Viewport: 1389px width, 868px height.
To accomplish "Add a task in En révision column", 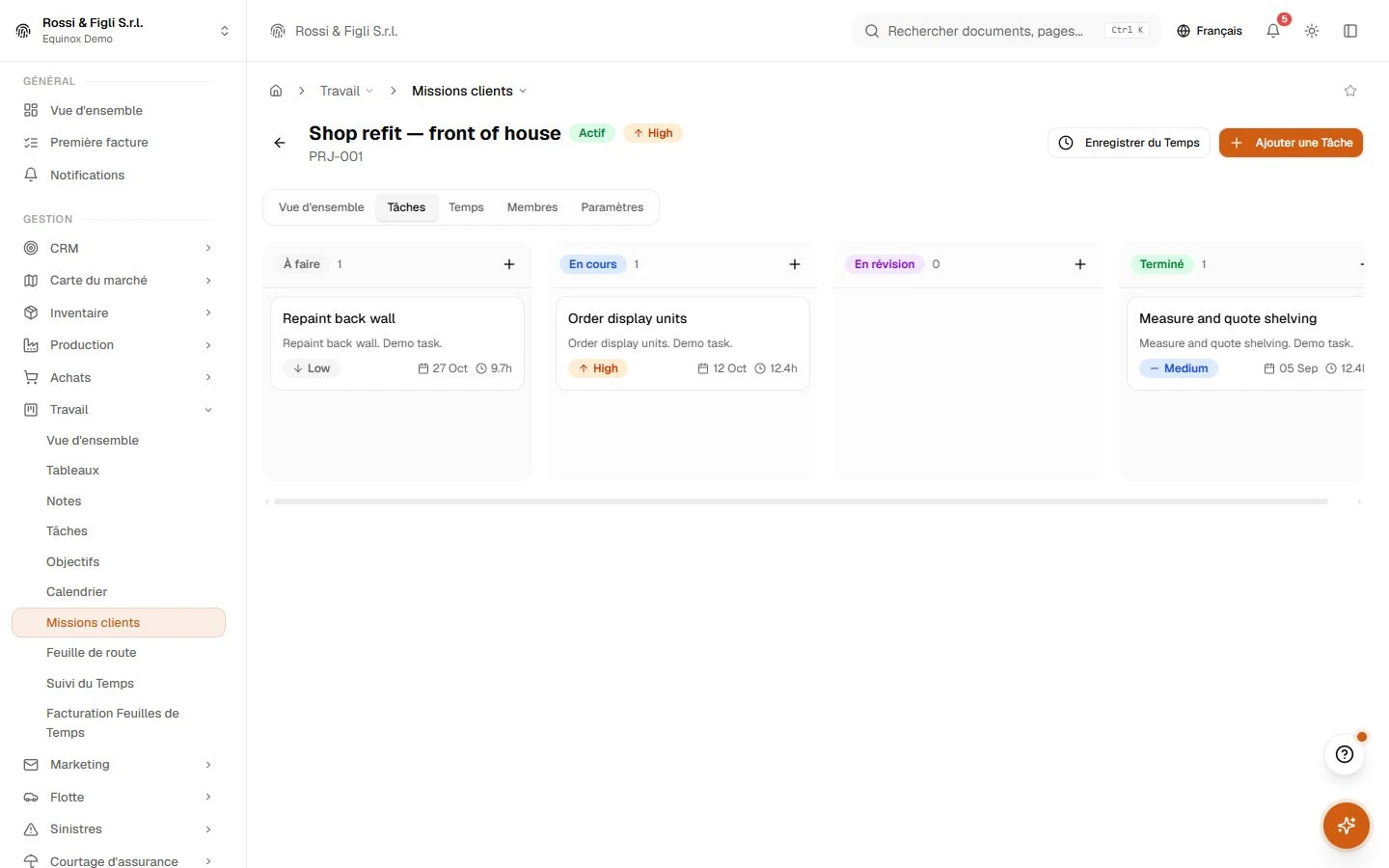I will coord(1080,264).
